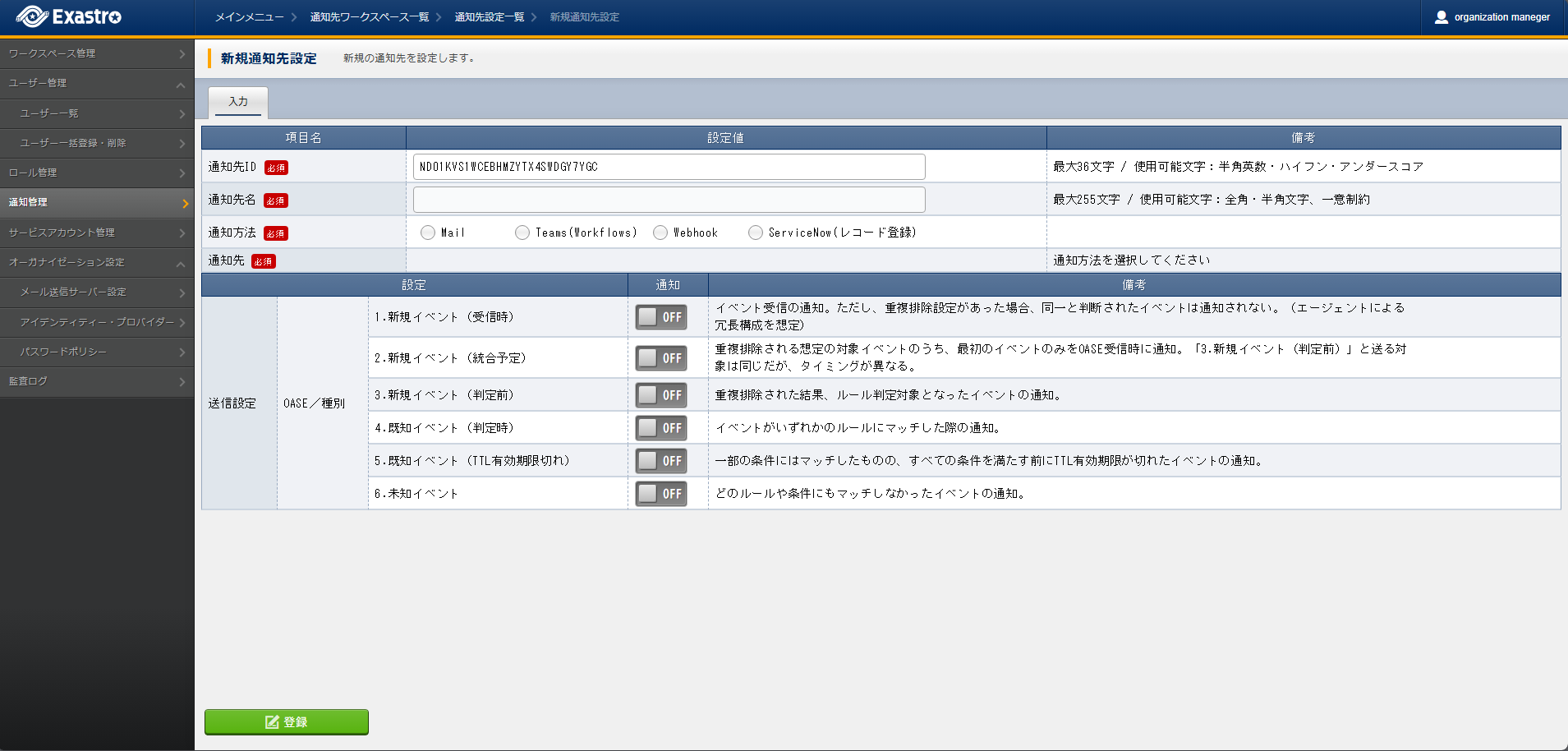Open パスワードポリシー in sidebar
This screenshot has height=751, width=1568.
[97, 352]
